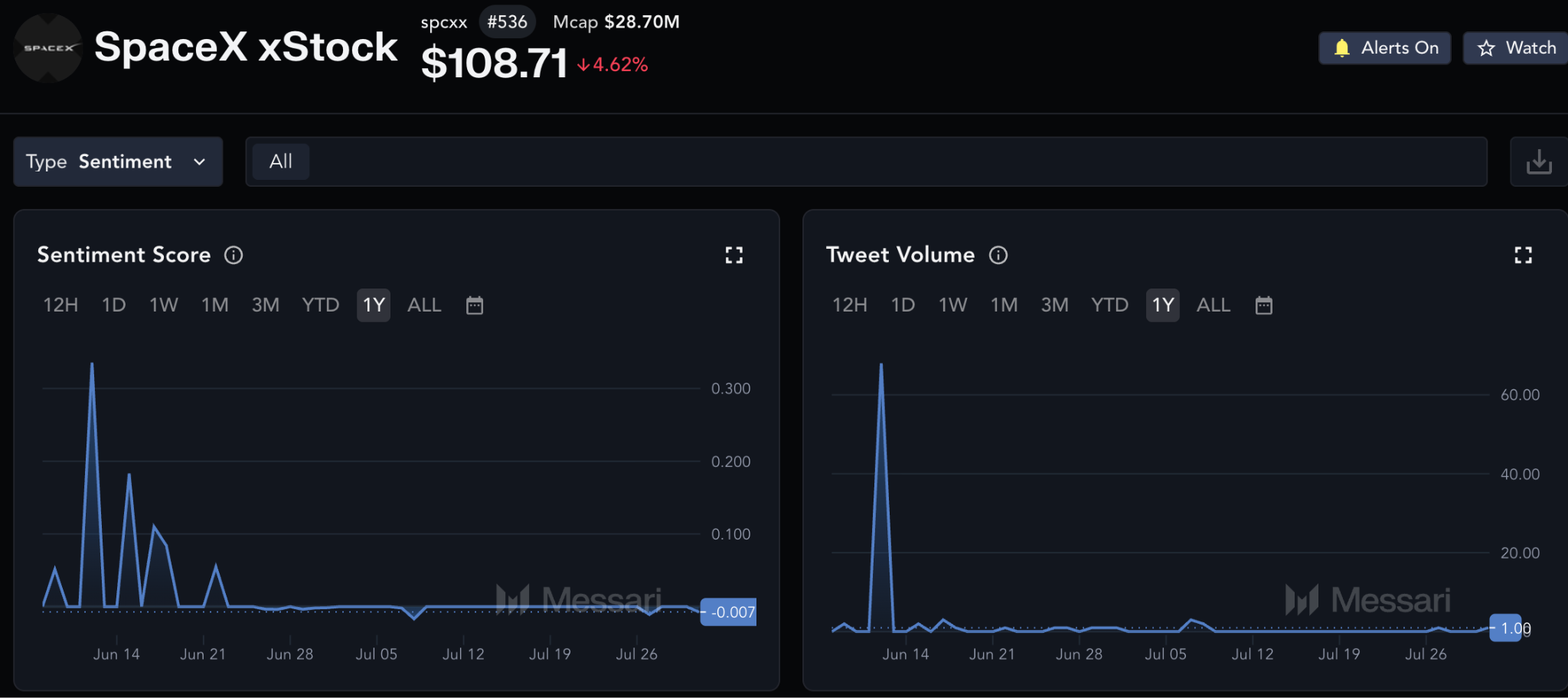The image size is (1568, 698).
Task: Click the #536 rank badge
Action: 507,21
